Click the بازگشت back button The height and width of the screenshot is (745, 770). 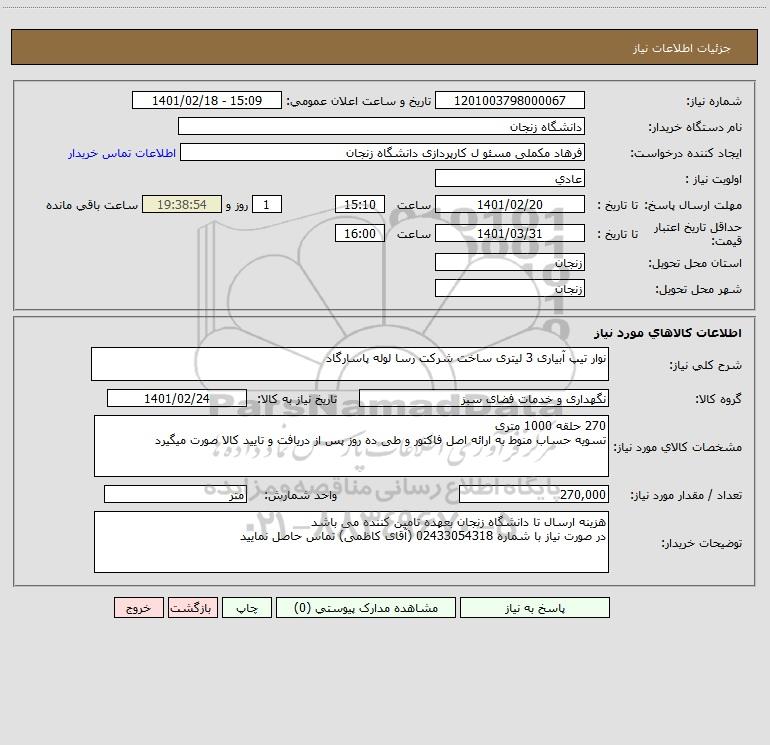click(x=192, y=608)
